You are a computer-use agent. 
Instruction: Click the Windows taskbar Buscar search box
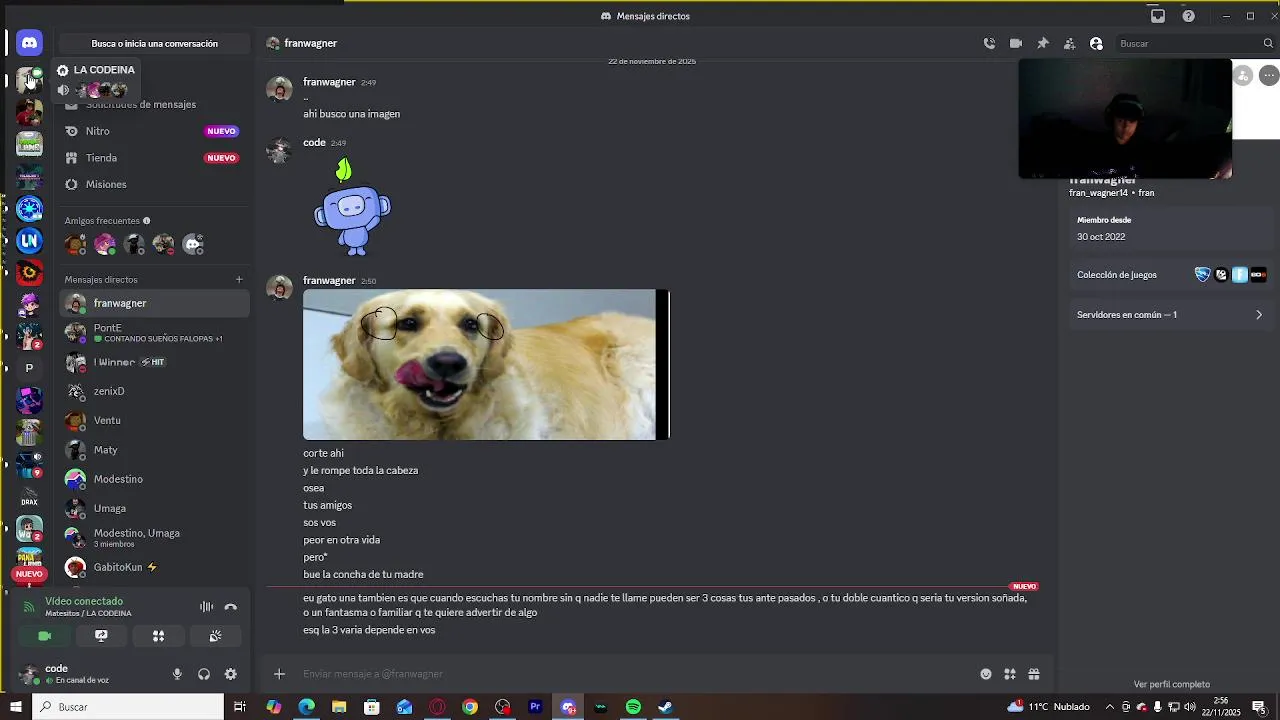click(x=129, y=707)
